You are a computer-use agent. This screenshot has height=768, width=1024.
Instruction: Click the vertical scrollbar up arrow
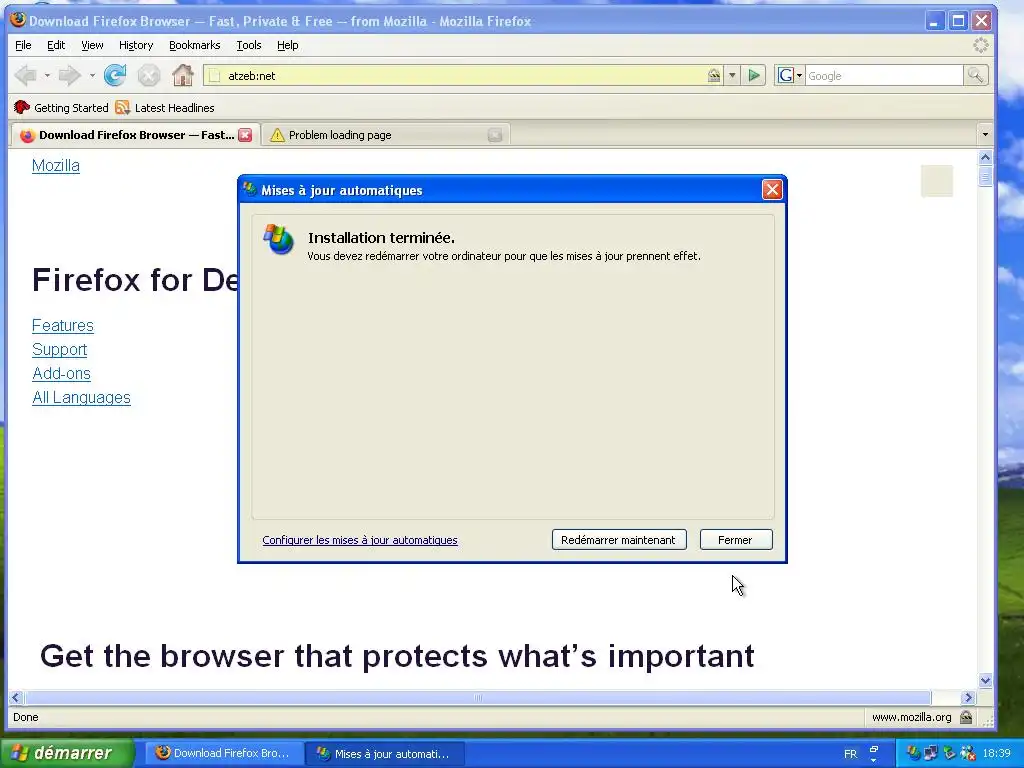(985, 157)
